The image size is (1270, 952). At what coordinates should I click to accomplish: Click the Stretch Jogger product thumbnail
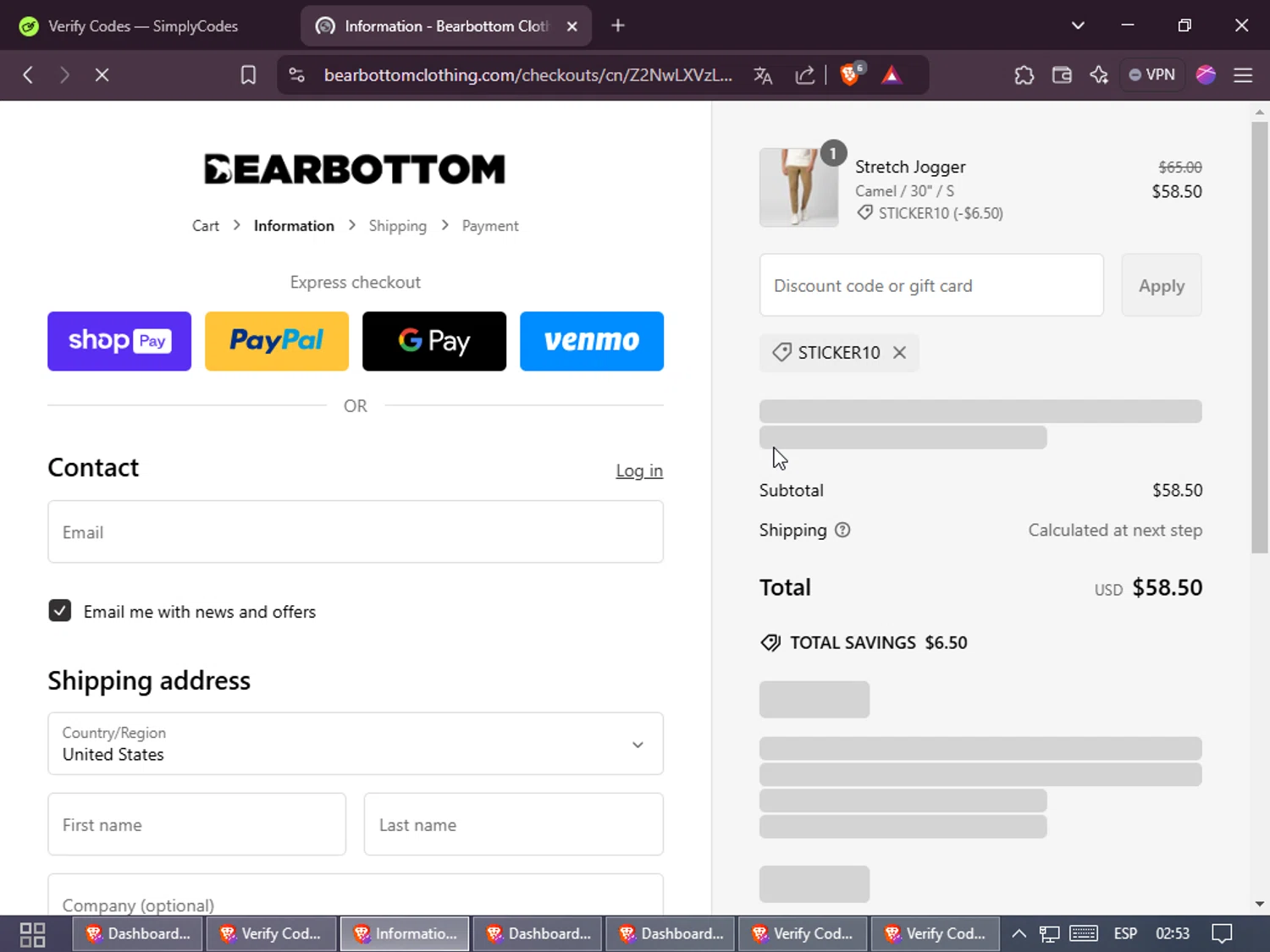[798, 188]
